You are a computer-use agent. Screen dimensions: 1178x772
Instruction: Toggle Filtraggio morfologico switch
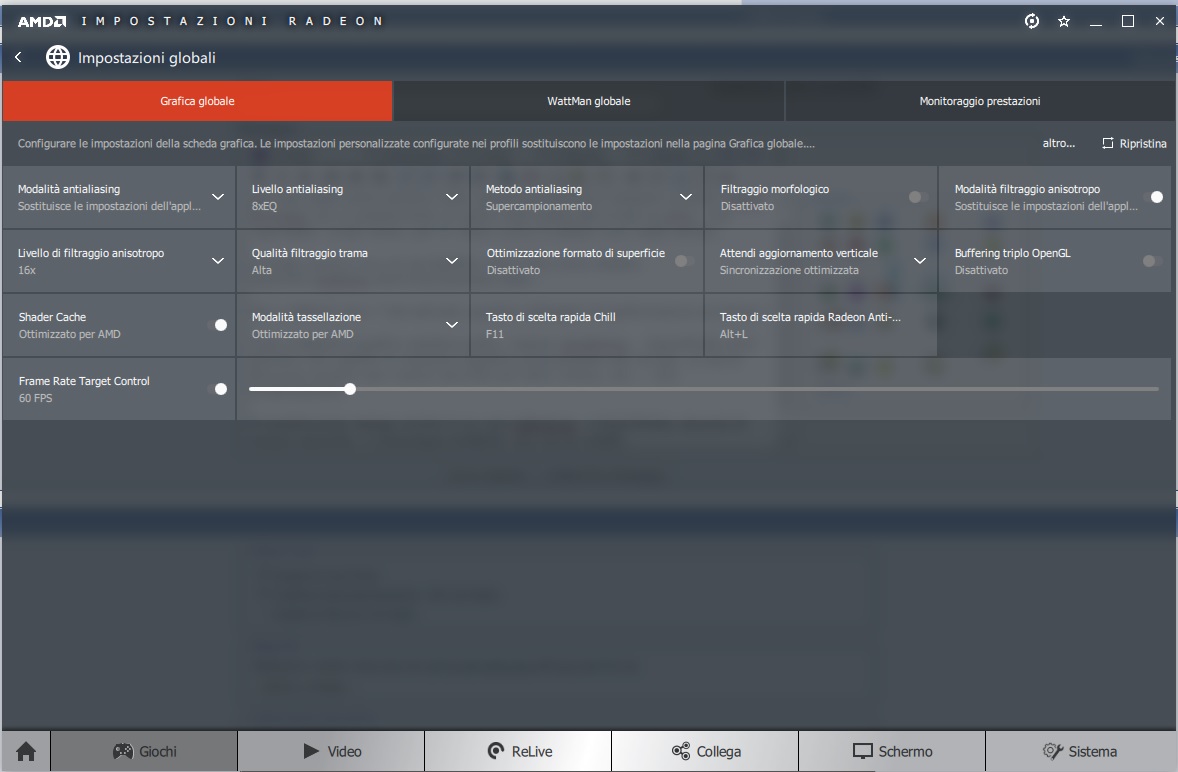point(918,197)
